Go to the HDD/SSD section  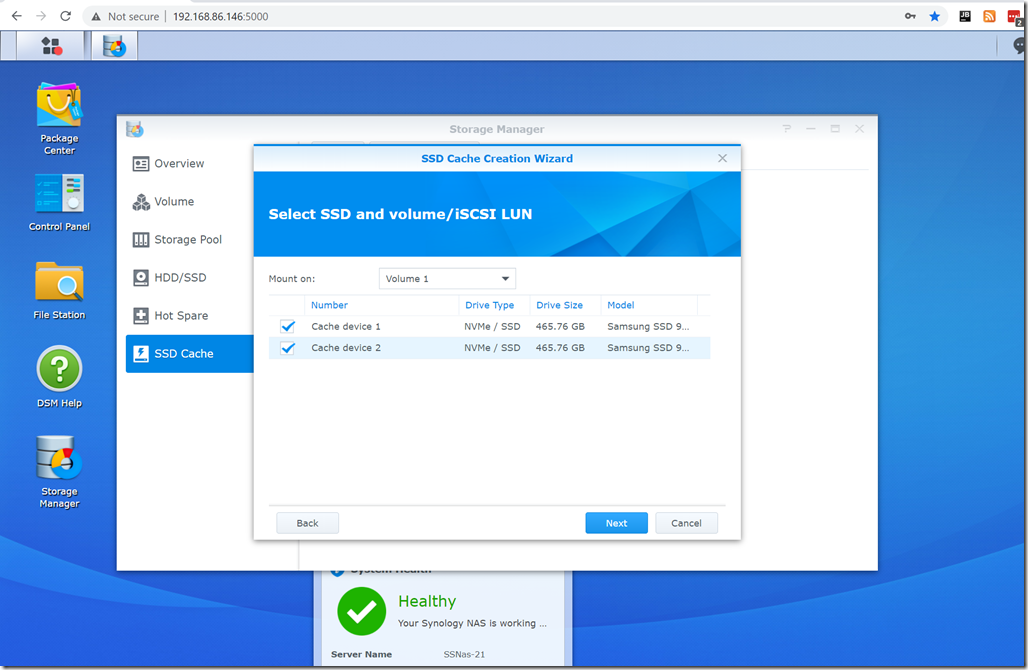coord(189,277)
